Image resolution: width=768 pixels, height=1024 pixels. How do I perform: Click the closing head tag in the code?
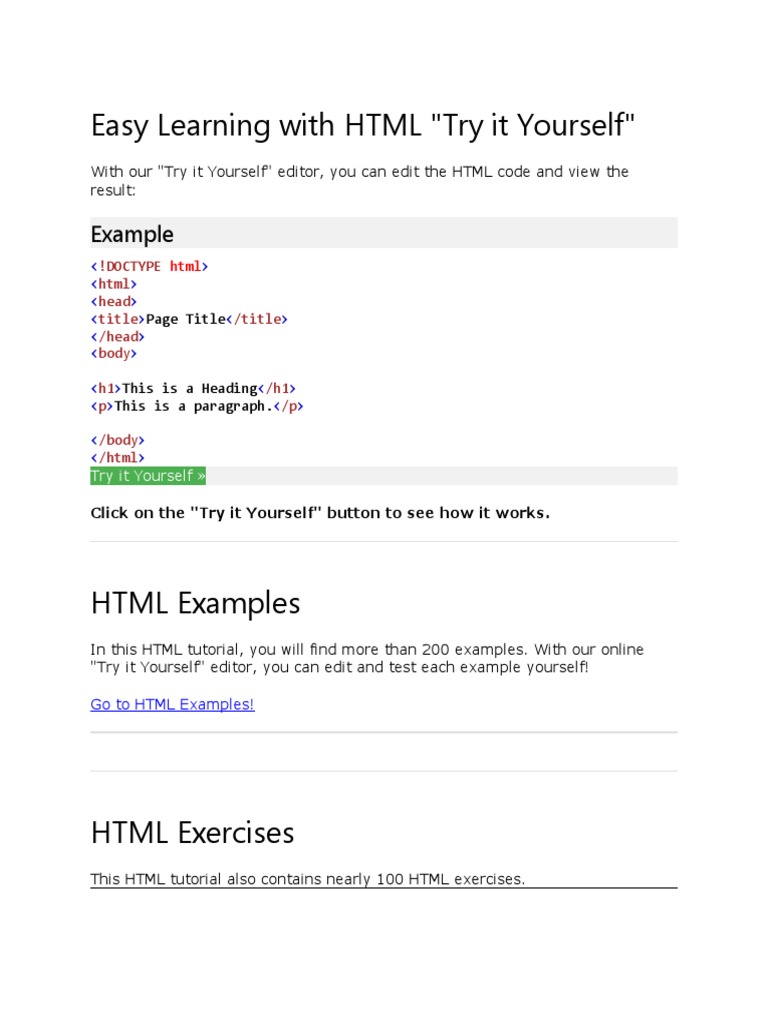click(118, 336)
